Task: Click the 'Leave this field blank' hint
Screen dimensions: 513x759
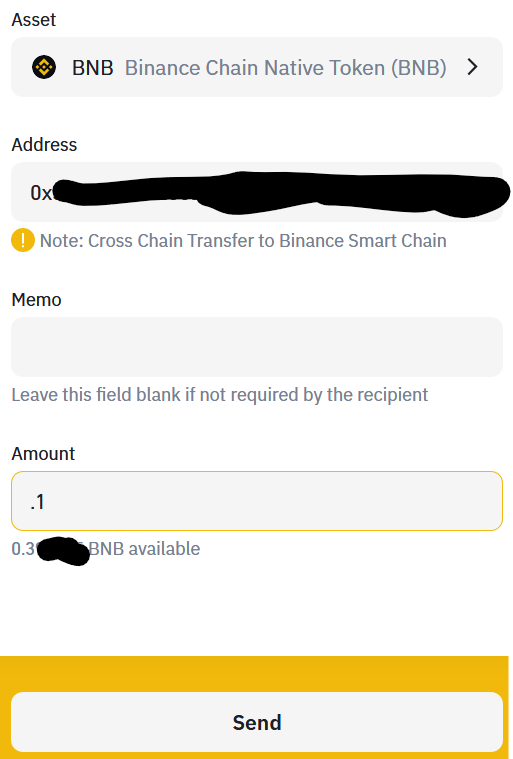Action: (220, 395)
